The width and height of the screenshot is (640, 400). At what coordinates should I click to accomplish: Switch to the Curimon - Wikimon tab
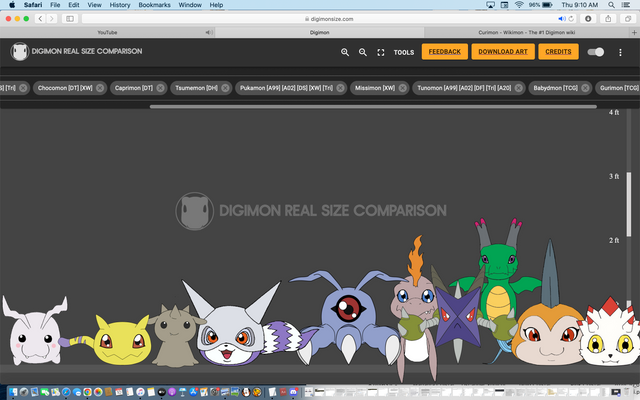(x=527, y=32)
